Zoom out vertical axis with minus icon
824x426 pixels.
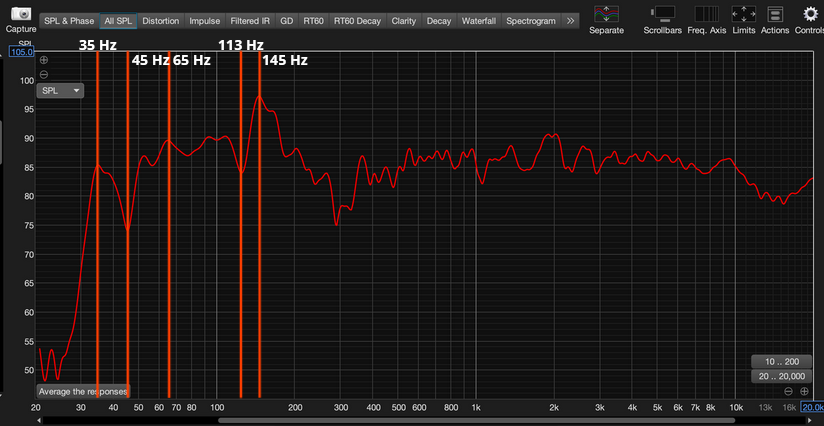(44, 74)
